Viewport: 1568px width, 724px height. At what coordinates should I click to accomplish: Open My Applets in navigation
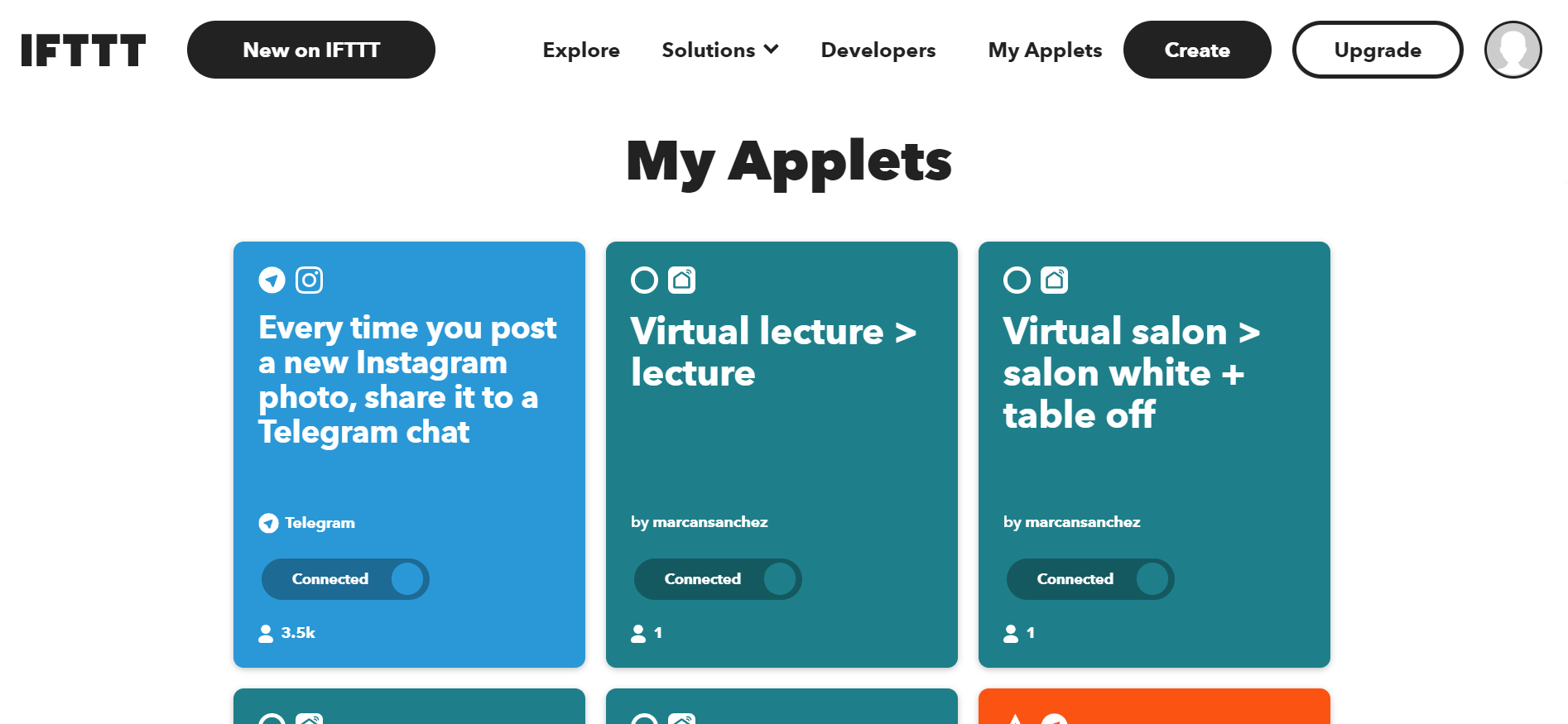(1045, 50)
